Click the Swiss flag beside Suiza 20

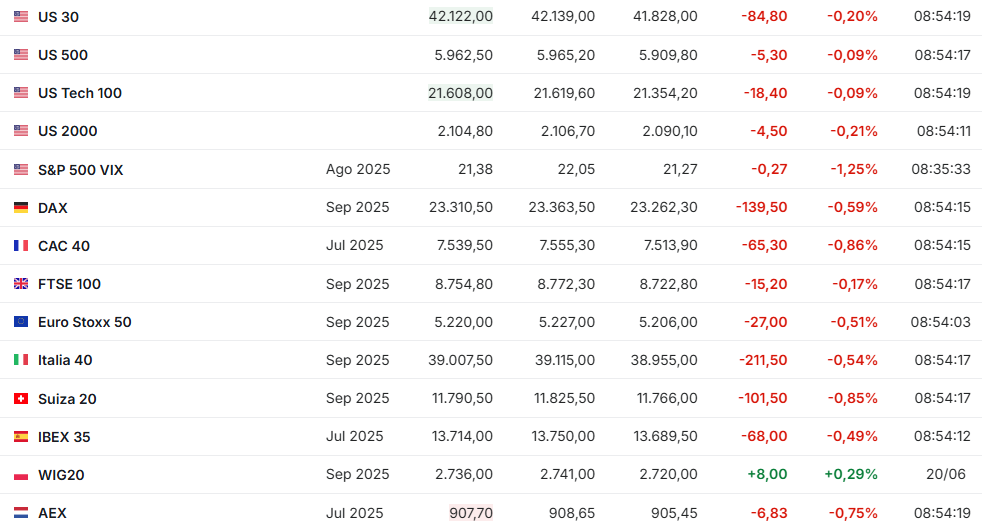click(x=21, y=399)
